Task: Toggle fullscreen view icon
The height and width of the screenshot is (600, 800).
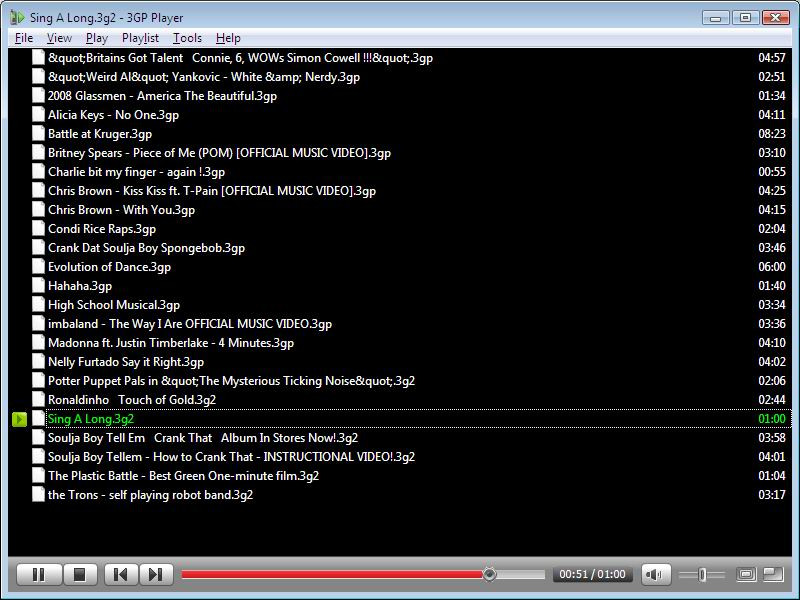Action: [x=746, y=574]
